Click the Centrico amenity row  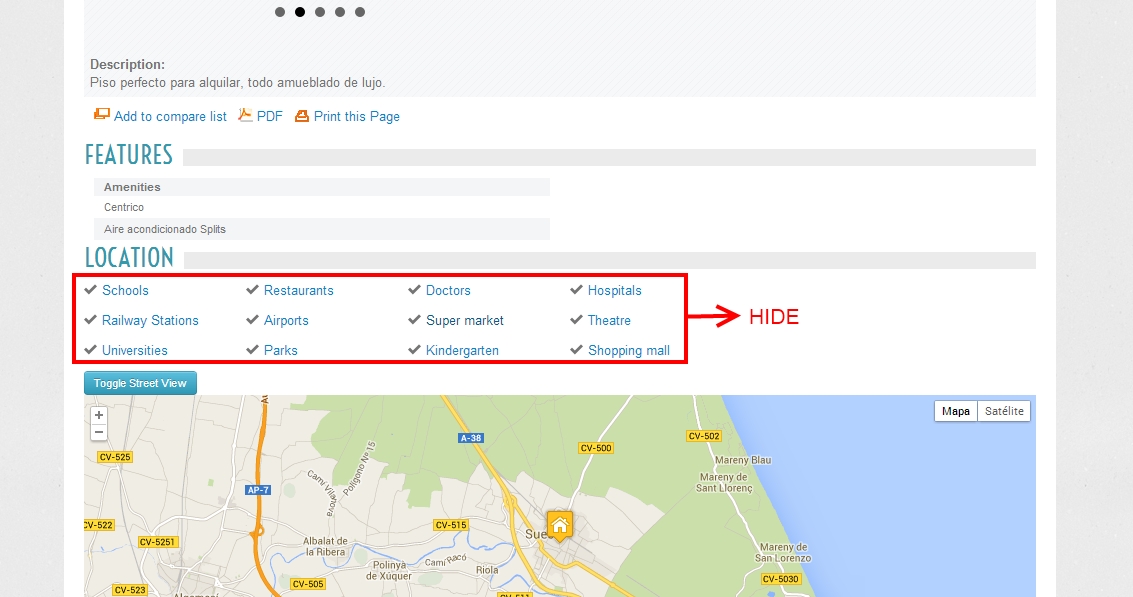322,207
